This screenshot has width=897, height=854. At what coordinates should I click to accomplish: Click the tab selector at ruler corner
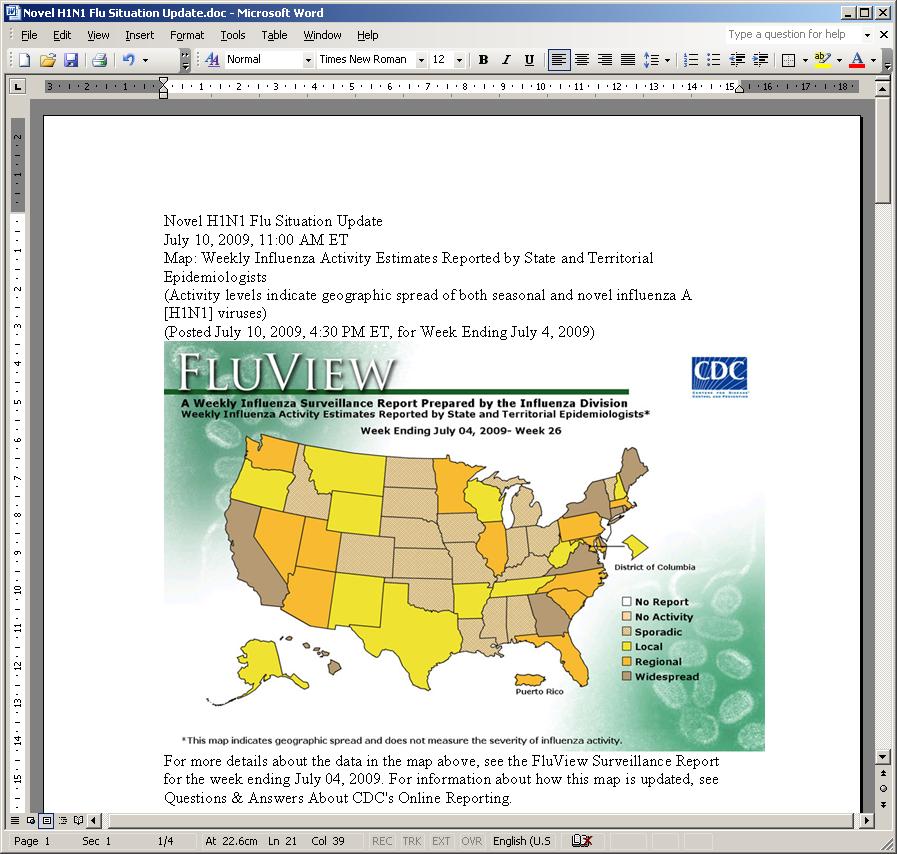coord(18,87)
